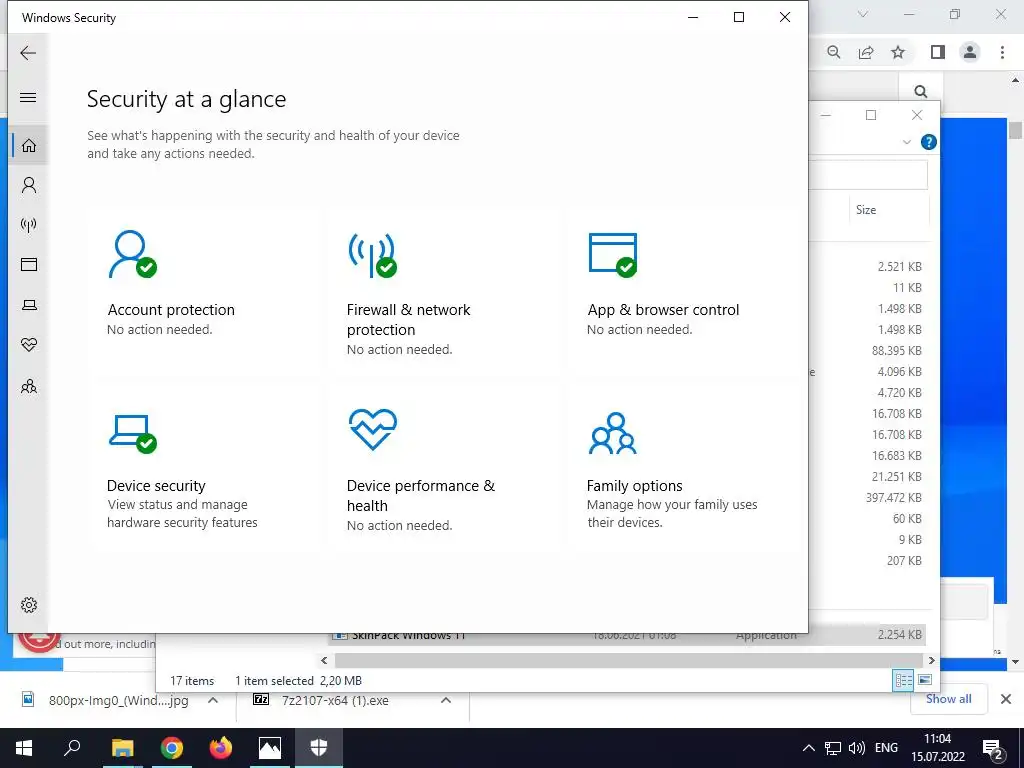Screen dimensions: 1024x768
Task: Open network tray icon
Action: [x=833, y=748]
